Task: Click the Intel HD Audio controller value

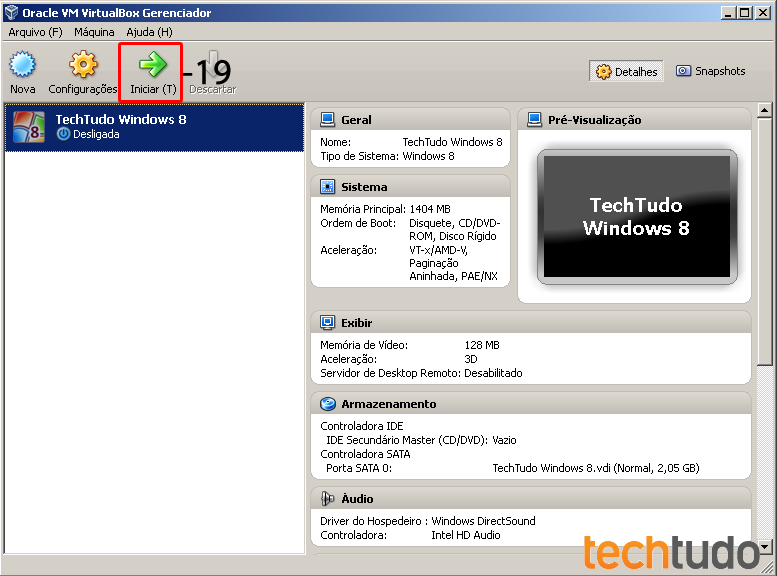Action: pos(466,535)
